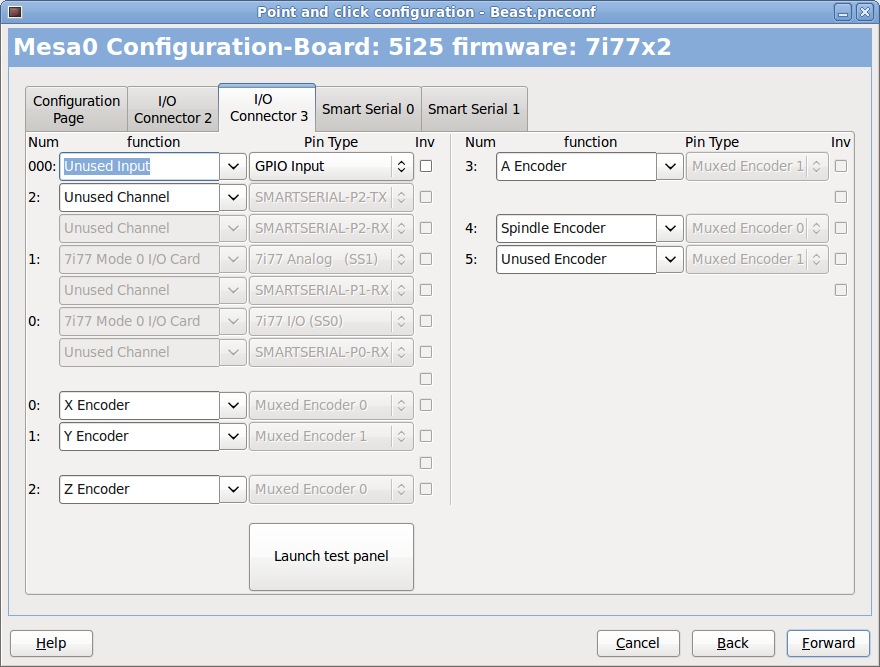Tick the Inv checkbox on Y Encoder row
This screenshot has height=667, width=880.
426,436
